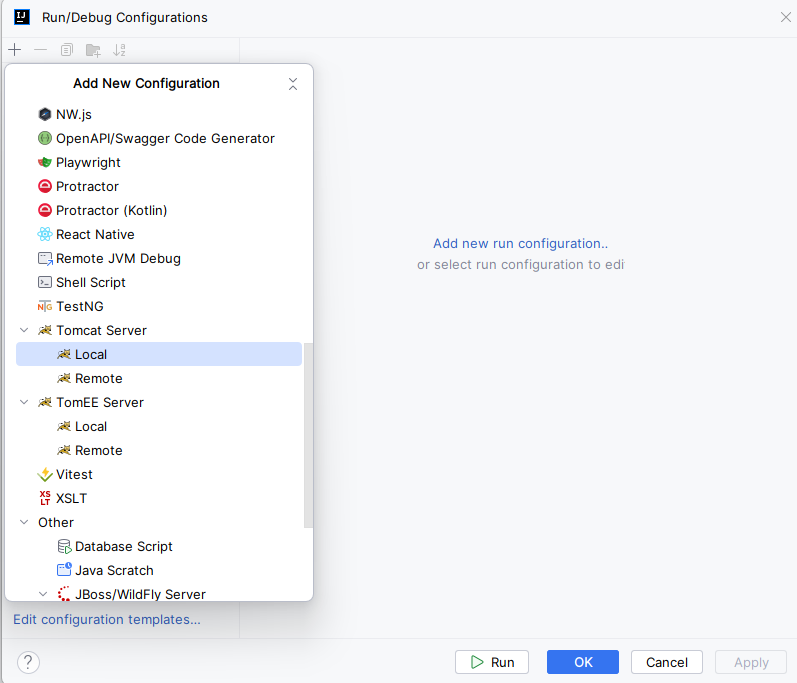Click the Protractor (Kotlin) label

(x=111, y=210)
